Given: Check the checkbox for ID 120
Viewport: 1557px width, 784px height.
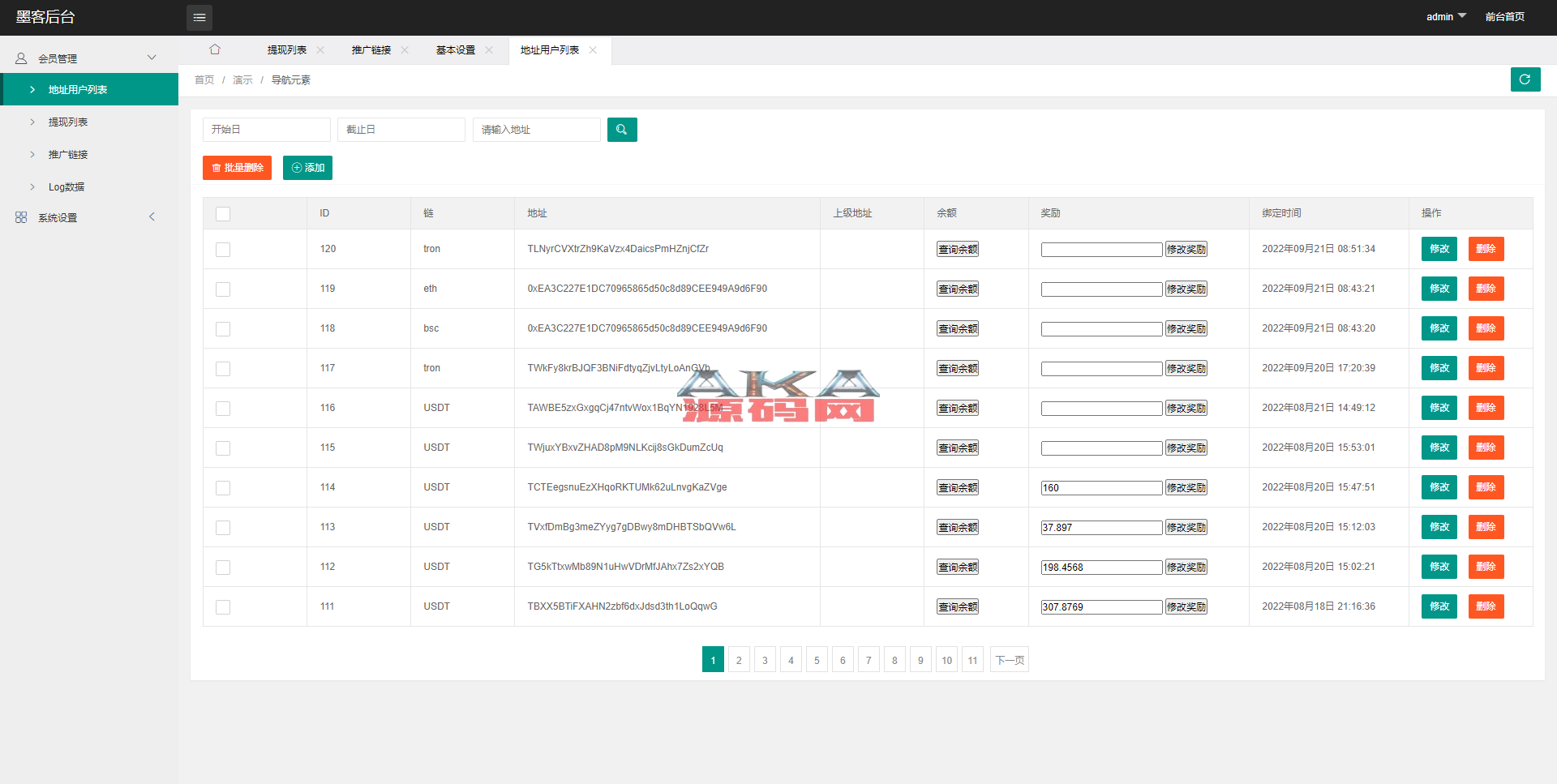Looking at the screenshot, I should click(x=223, y=250).
